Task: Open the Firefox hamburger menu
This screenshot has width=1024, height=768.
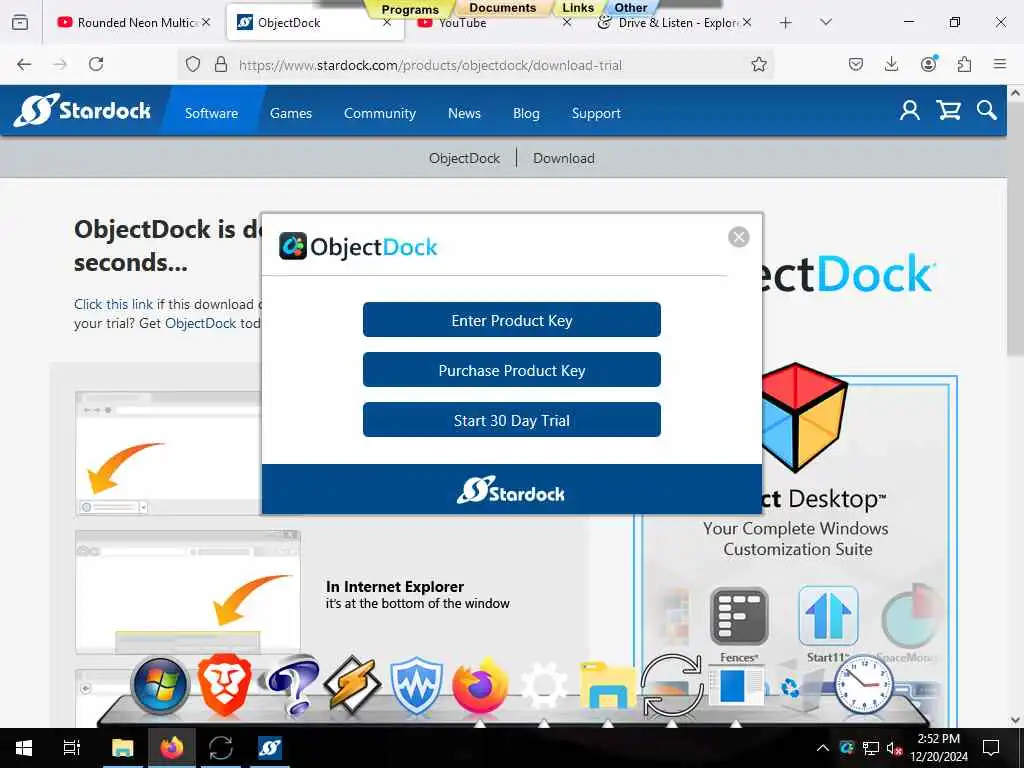Action: (x=1000, y=64)
